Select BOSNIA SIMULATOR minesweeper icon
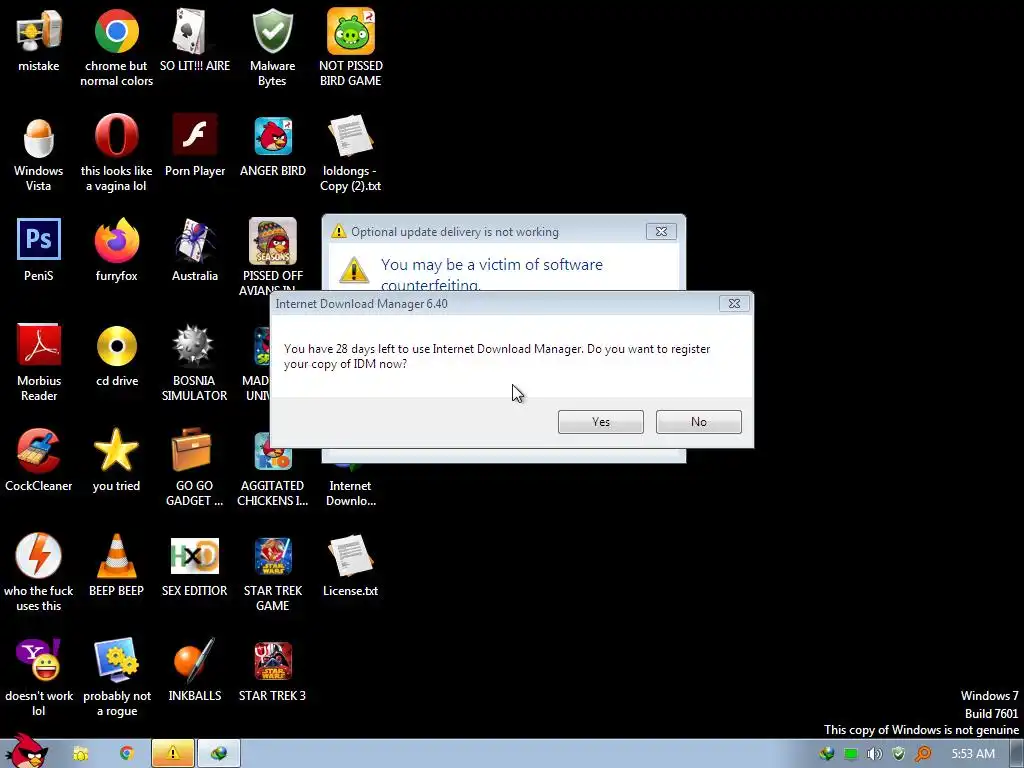 pyautogui.click(x=195, y=362)
